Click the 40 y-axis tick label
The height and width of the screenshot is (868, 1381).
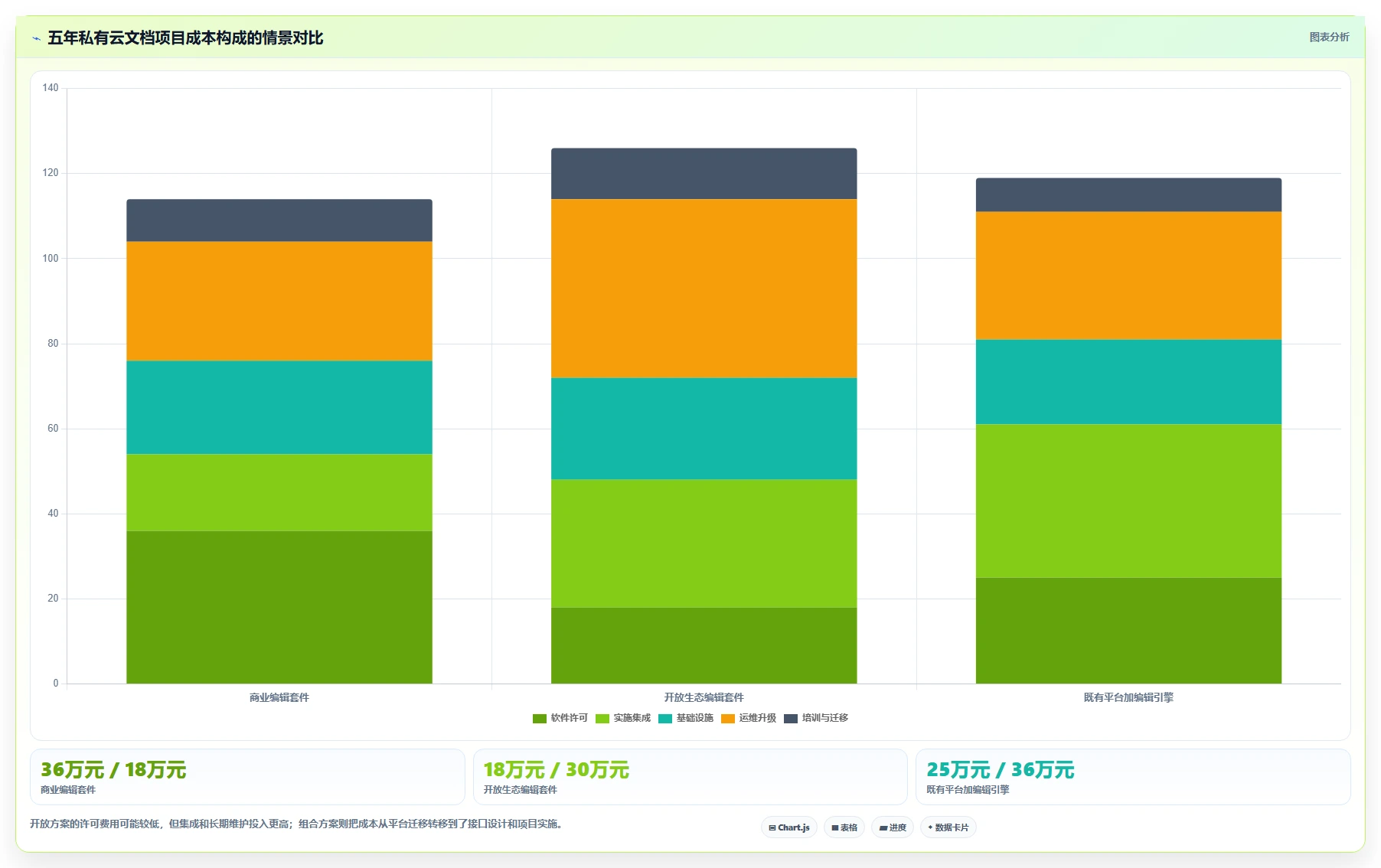click(x=53, y=514)
